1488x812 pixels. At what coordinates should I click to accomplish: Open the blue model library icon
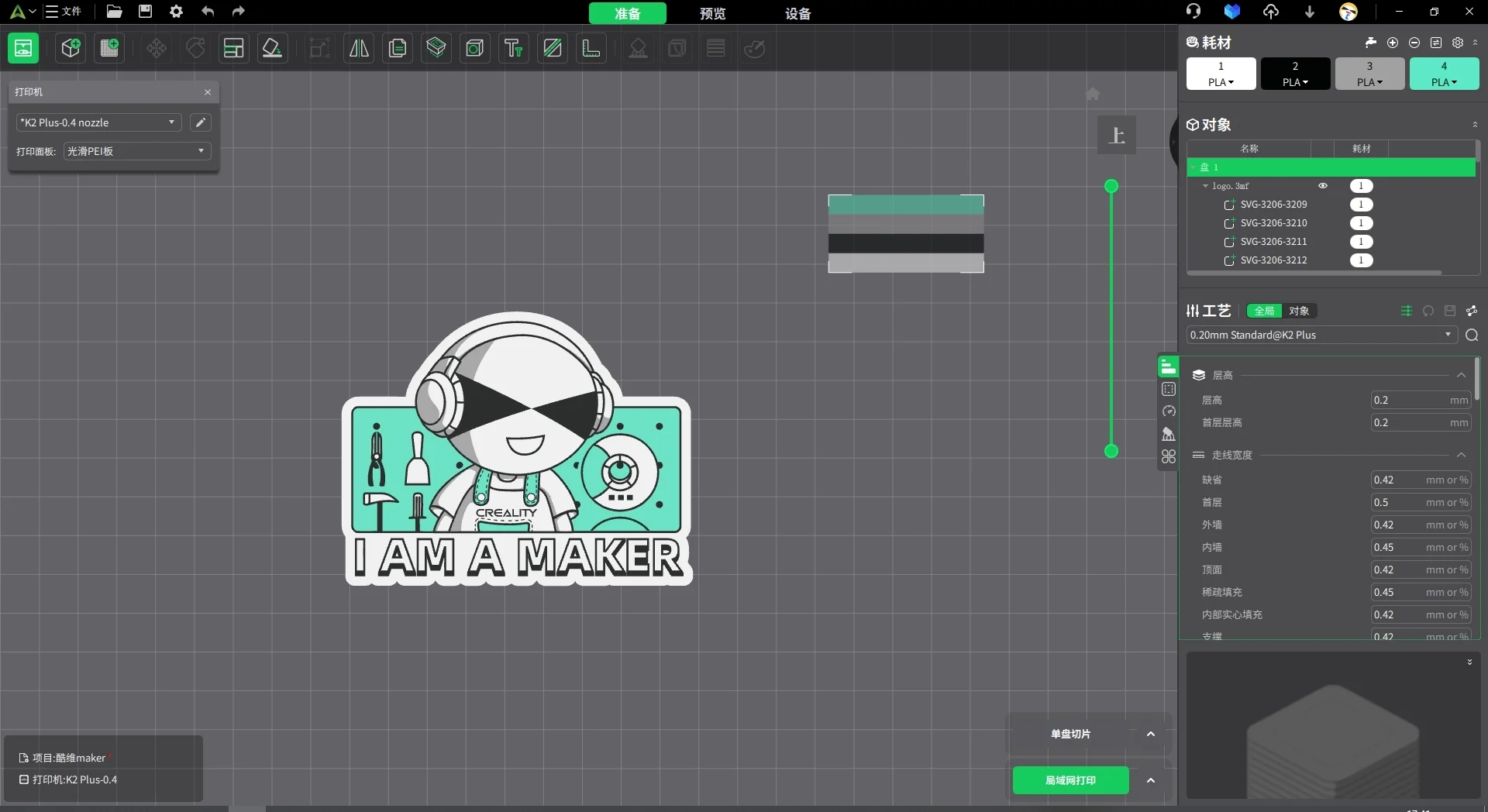click(x=1232, y=12)
